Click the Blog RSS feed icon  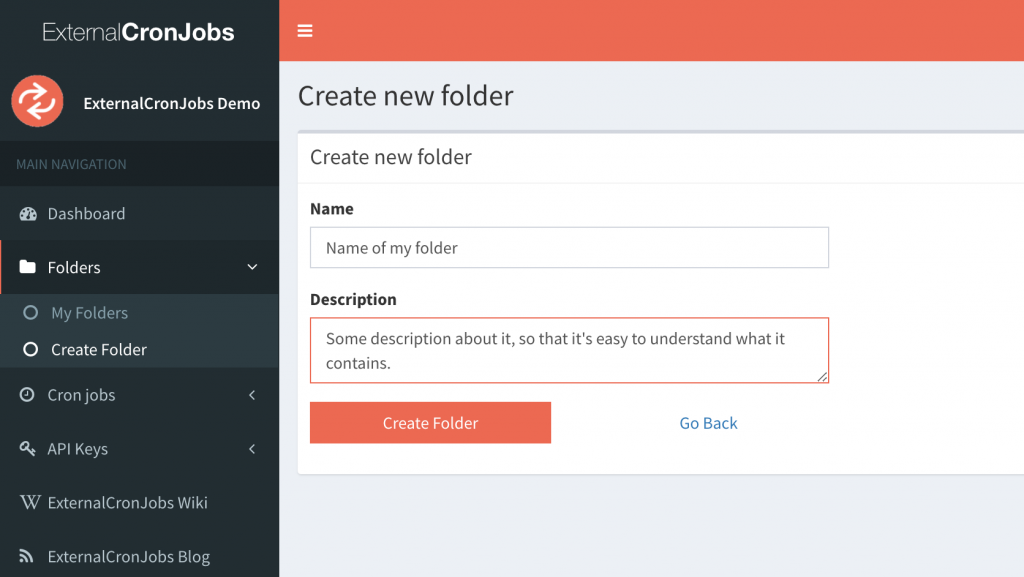point(26,555)
